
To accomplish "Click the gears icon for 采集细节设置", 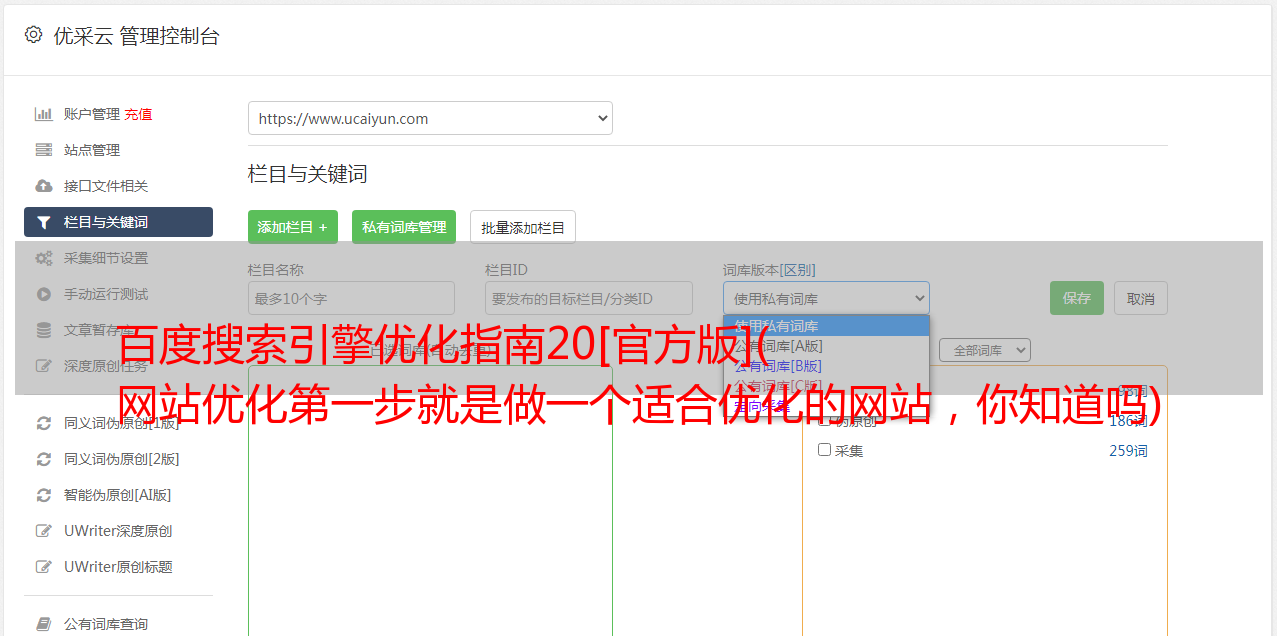I will [x=43, y=258].
